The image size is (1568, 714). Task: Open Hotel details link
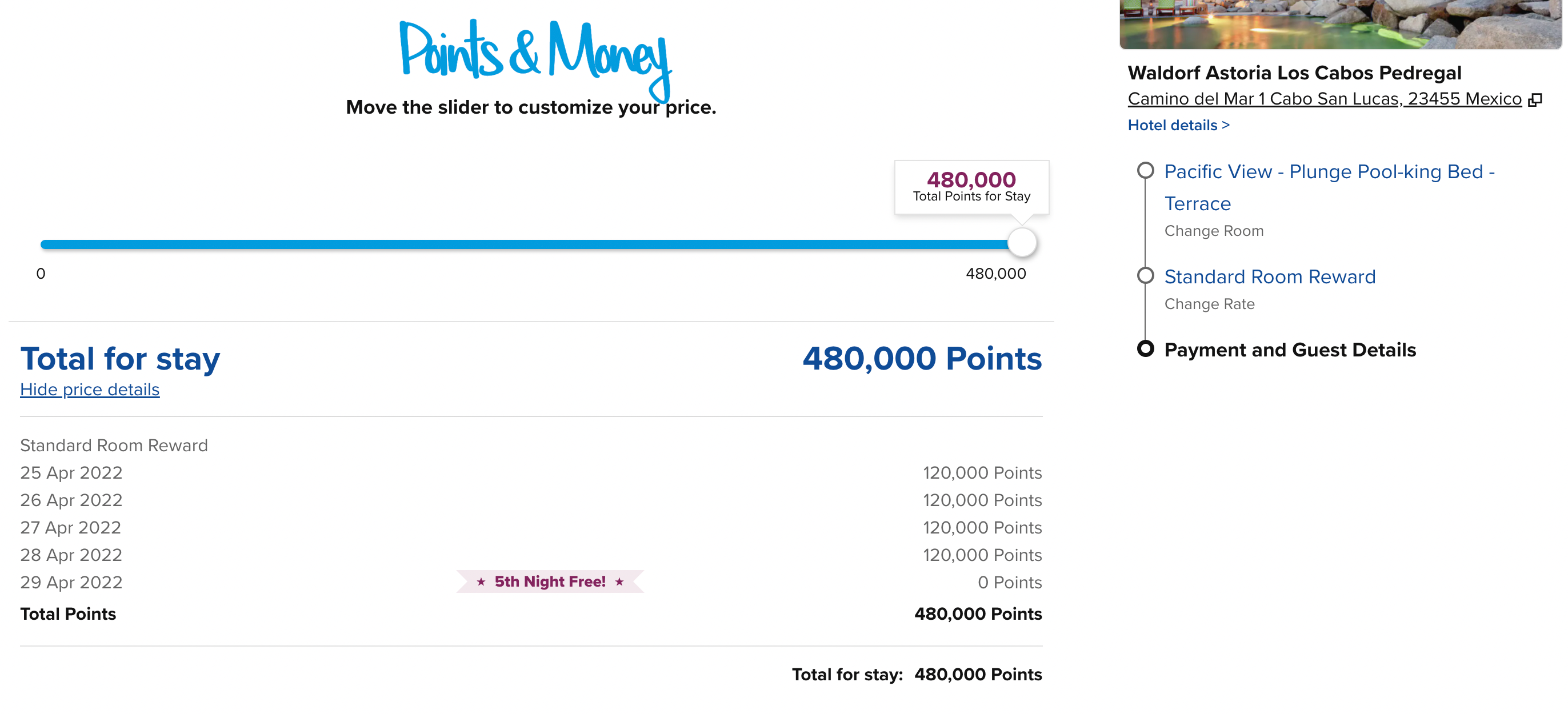(x=1178, y=126)
